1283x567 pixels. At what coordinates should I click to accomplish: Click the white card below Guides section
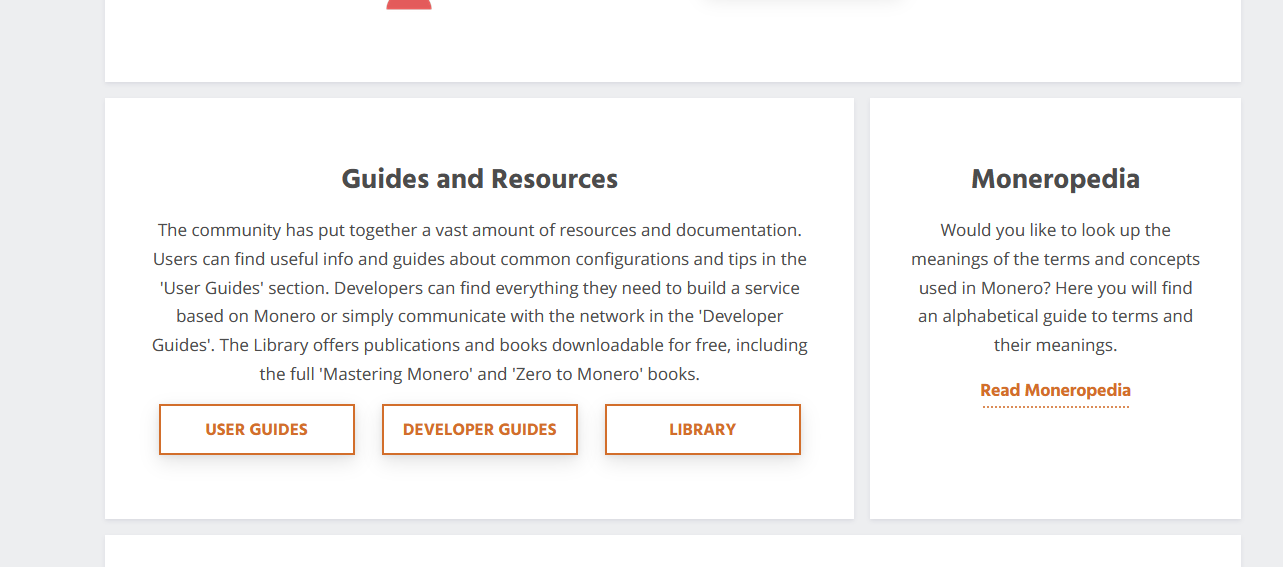coord(672,552)
